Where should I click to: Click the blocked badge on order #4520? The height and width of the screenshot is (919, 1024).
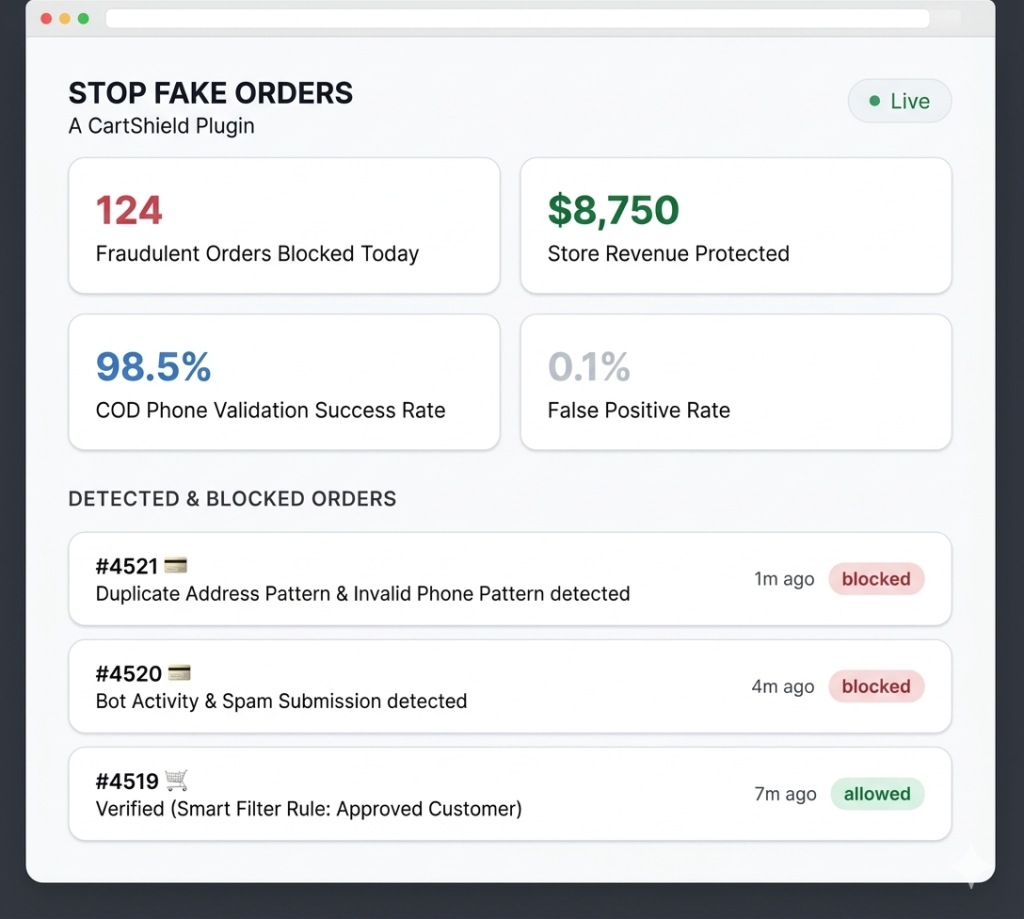876,687
